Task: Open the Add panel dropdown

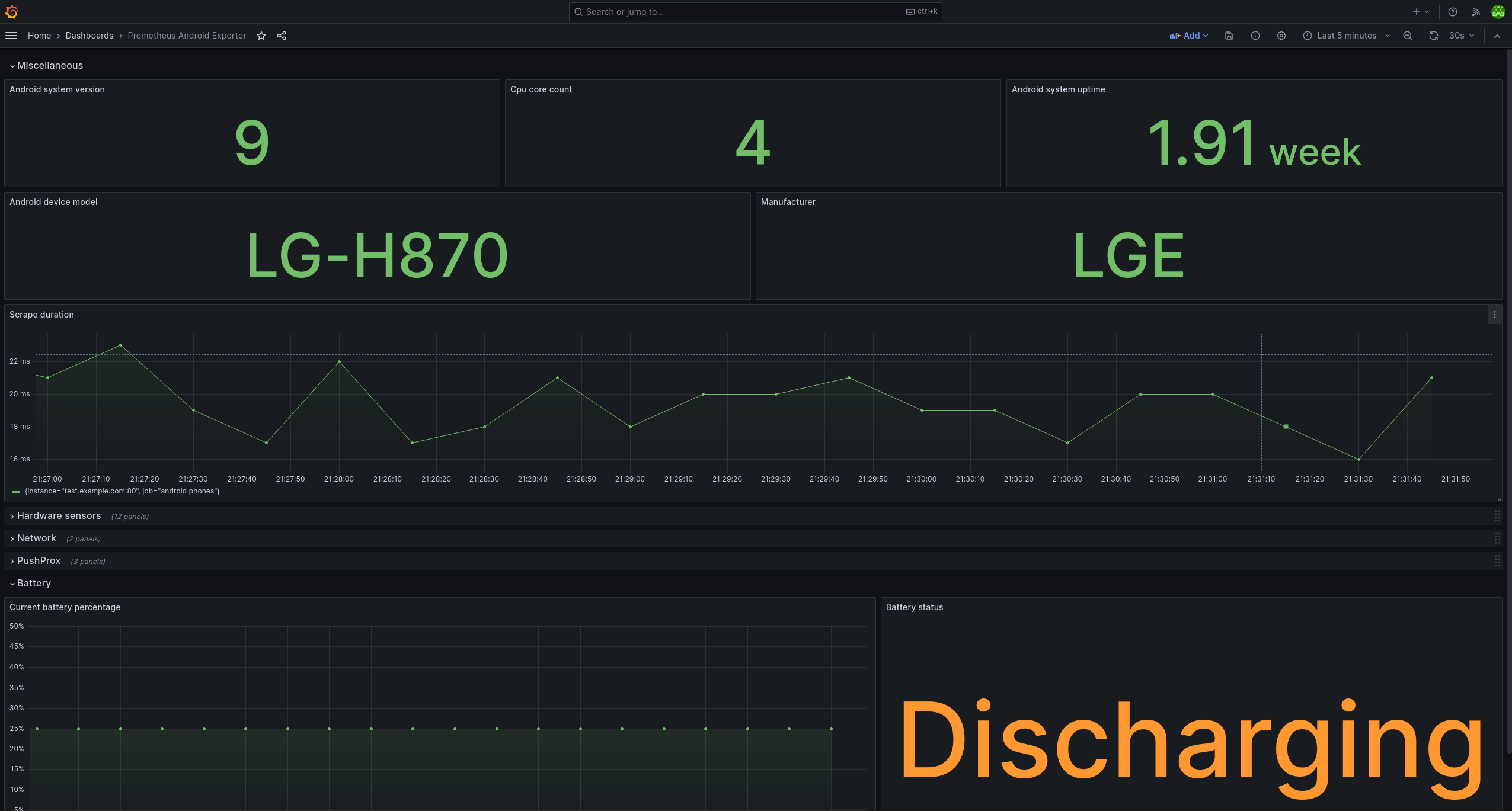Action: tap(1189, 36)
